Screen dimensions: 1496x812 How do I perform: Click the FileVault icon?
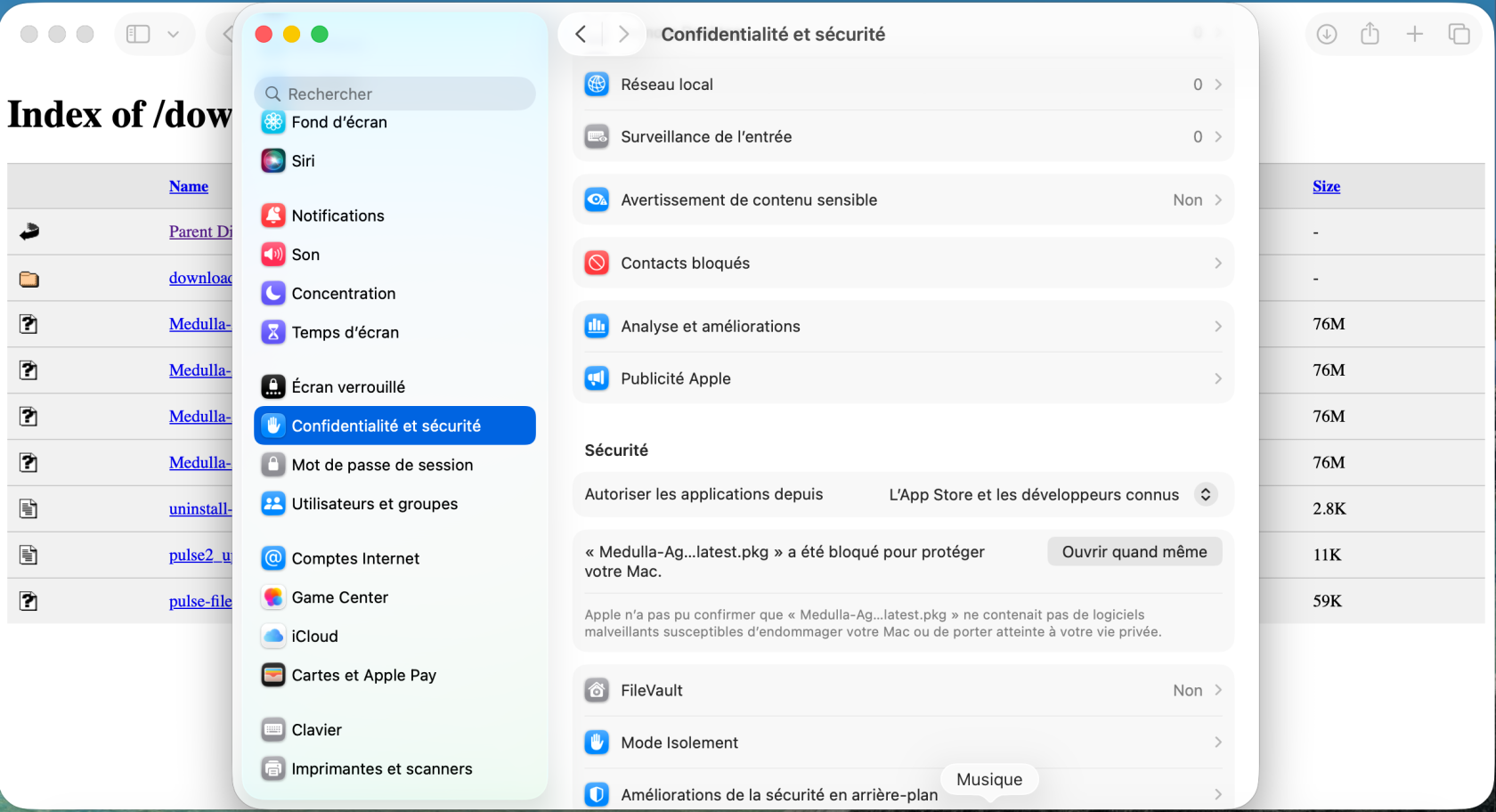tap(597, 690)
